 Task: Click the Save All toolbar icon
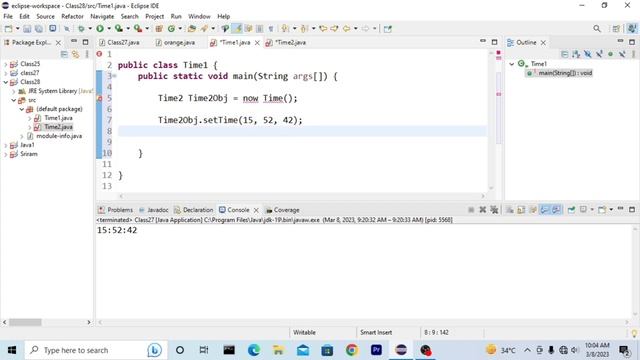39,29
